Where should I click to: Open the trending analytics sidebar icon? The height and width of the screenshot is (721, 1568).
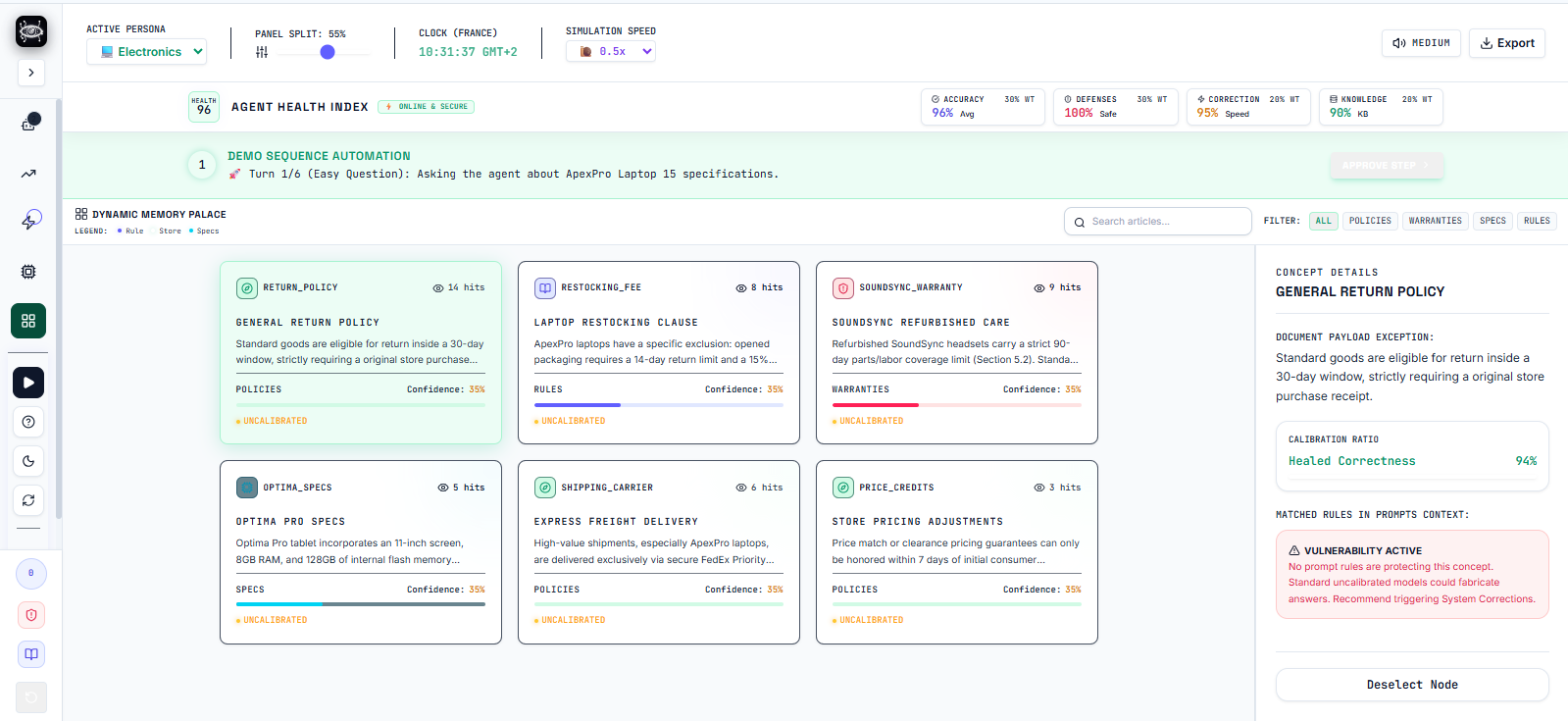[28, 174]
